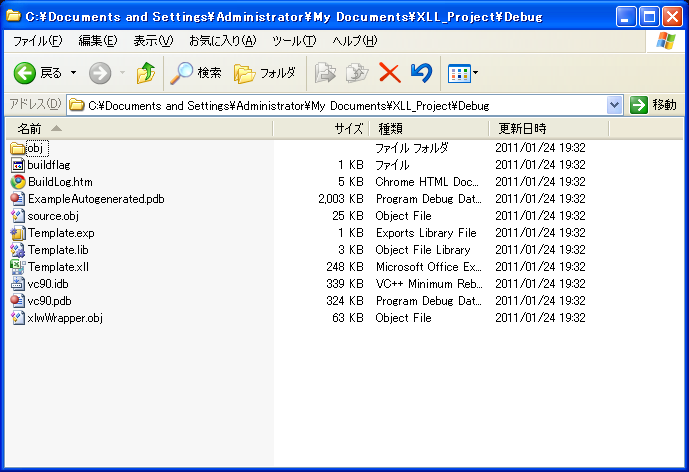Viewport: 689px width, 472px height.
Task: Click the Exports Library File type text
Action: [x=426, y=233]
